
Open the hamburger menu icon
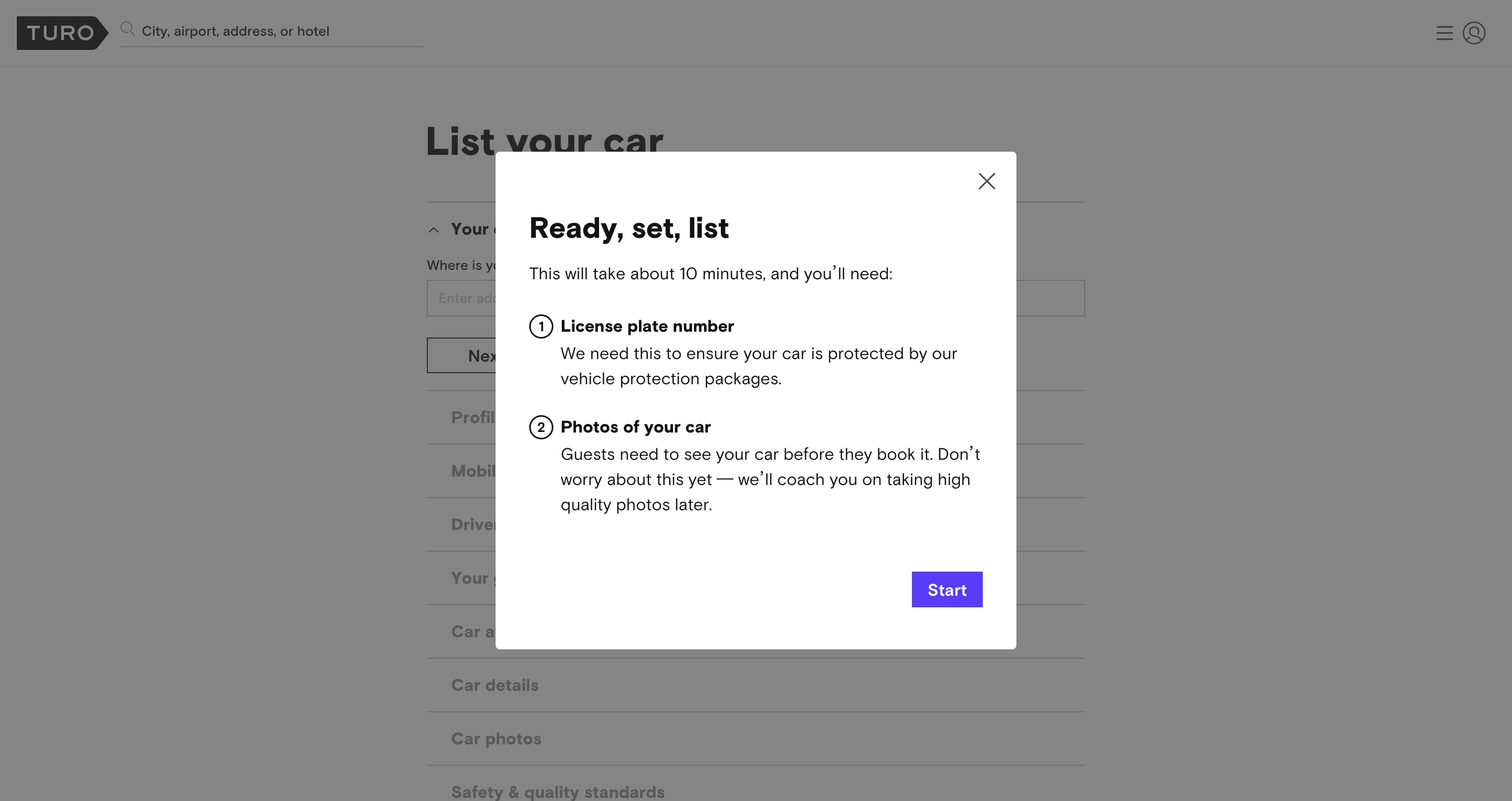[x=1444, y=33]
